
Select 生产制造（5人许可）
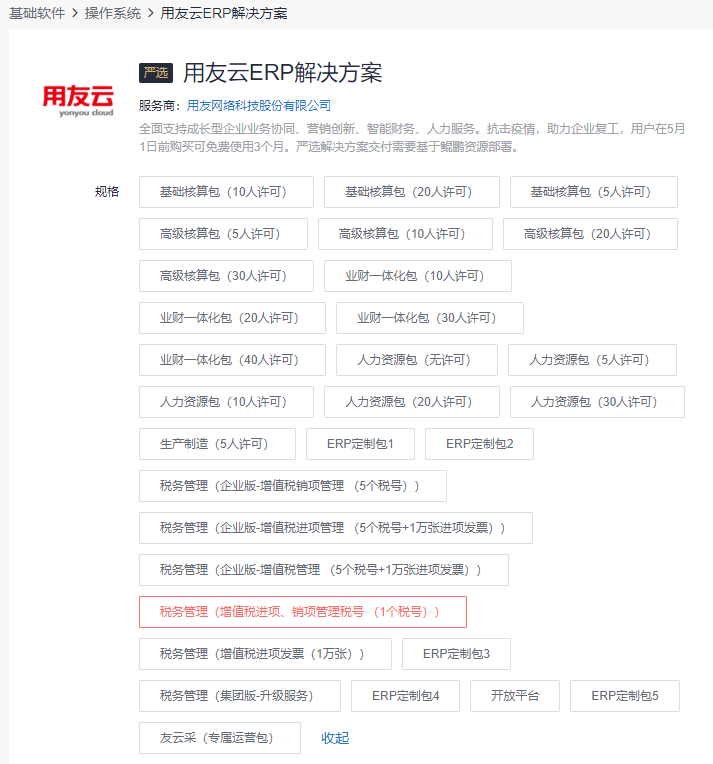217,444
